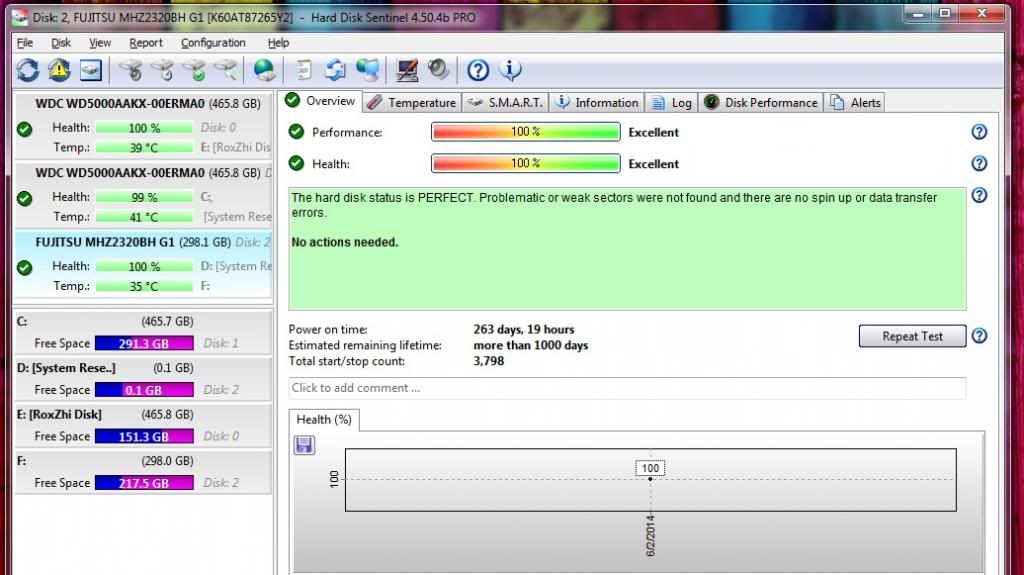Switch to the S.M.A.R.T. tab

click(x=505, y=102)
